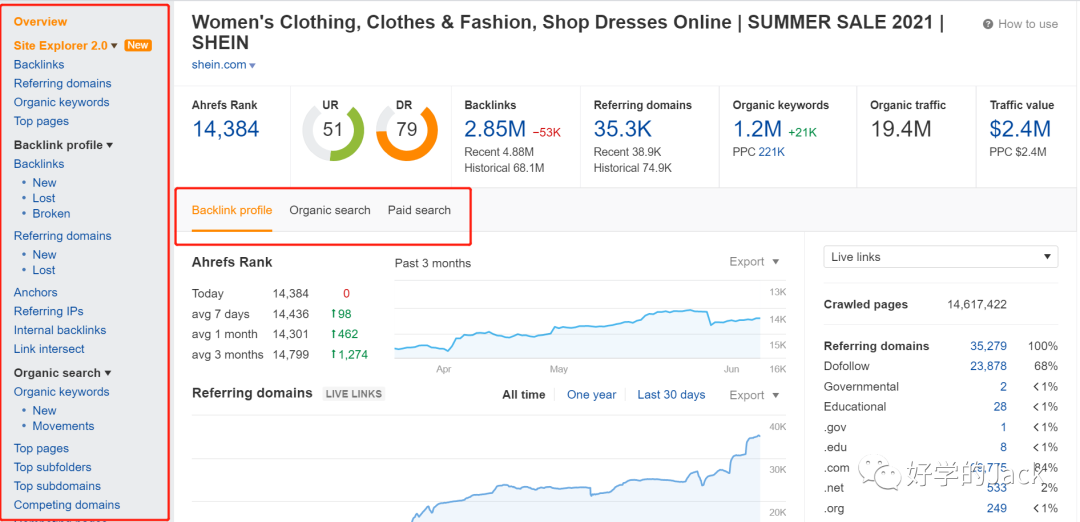
Task: Click the DR 79 donut gauge
Action: pos(407,131)
